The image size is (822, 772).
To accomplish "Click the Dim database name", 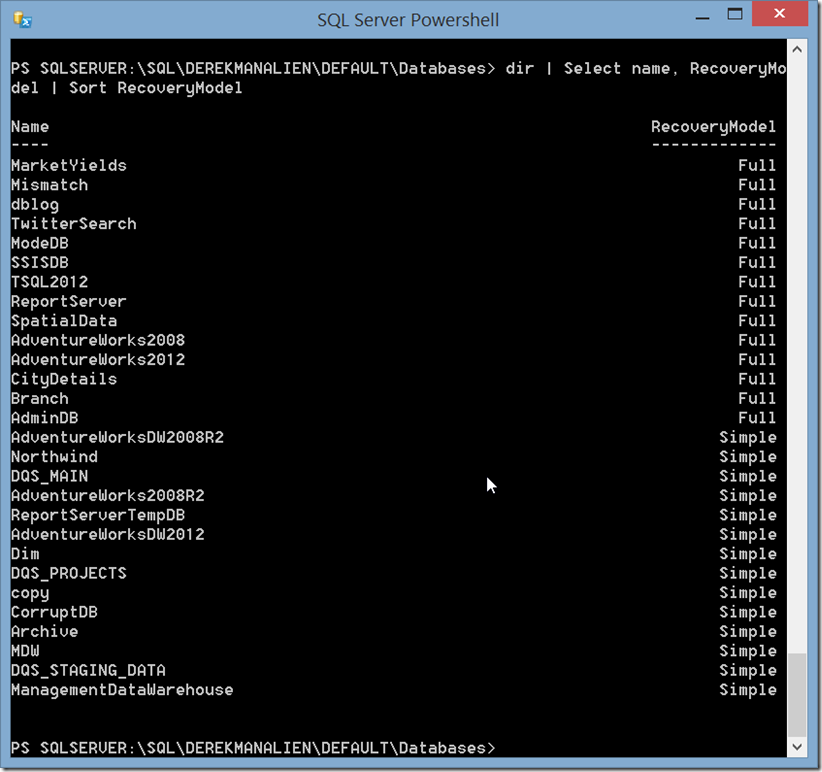I will click(25, 554).
